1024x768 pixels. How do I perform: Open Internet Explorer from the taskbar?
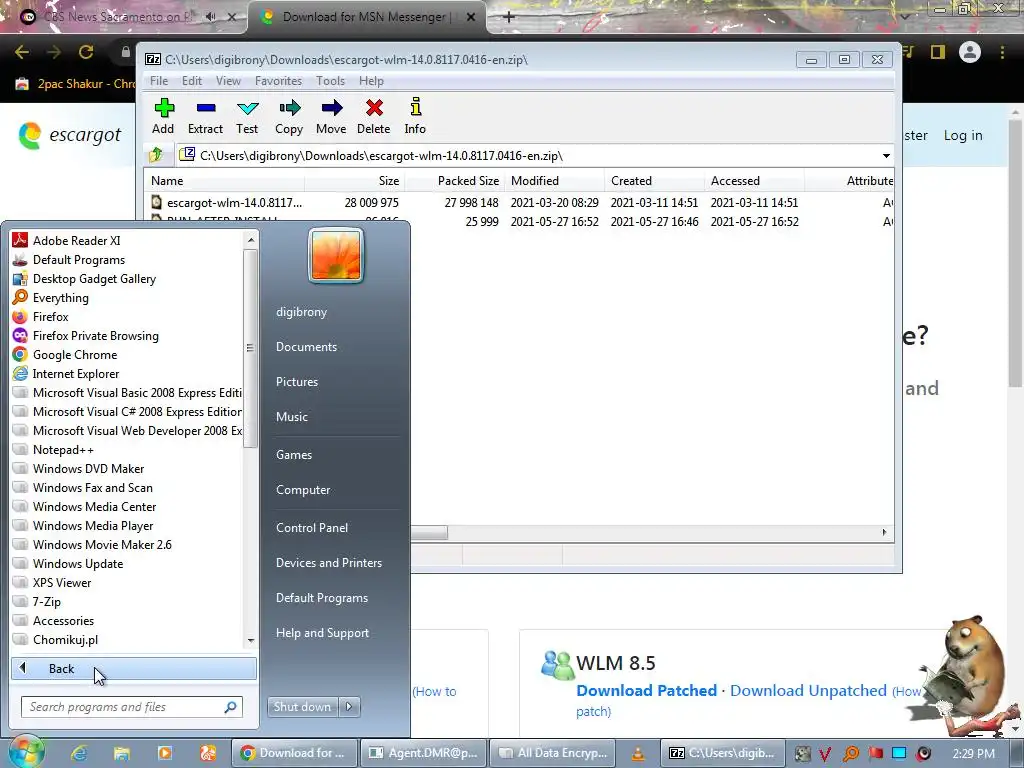(79, 753)
